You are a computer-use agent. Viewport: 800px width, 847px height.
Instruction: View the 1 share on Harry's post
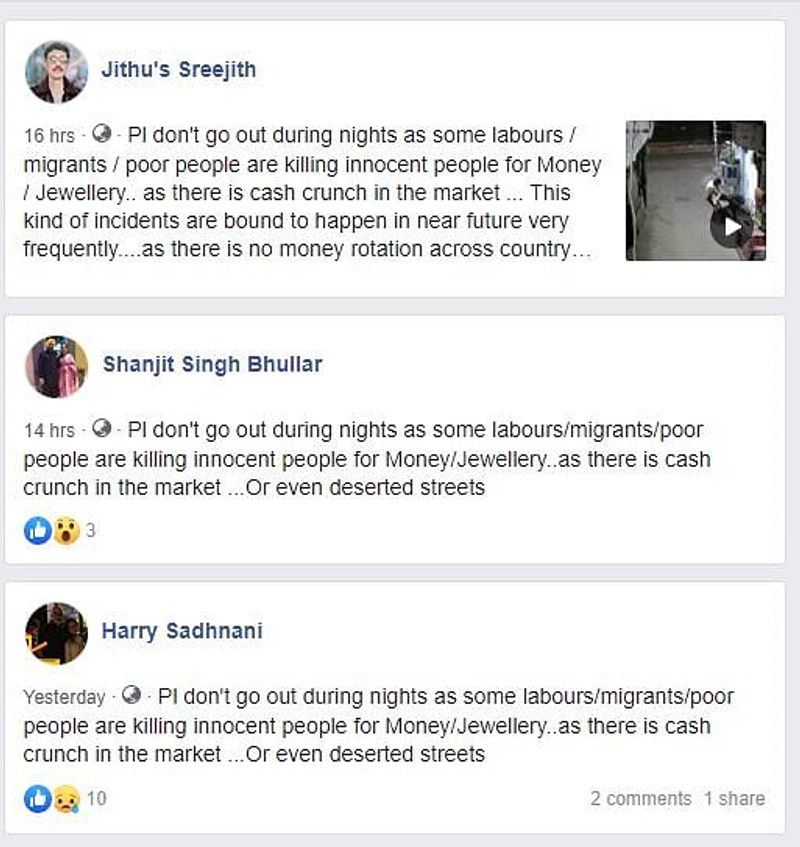[x=734, y=798]
